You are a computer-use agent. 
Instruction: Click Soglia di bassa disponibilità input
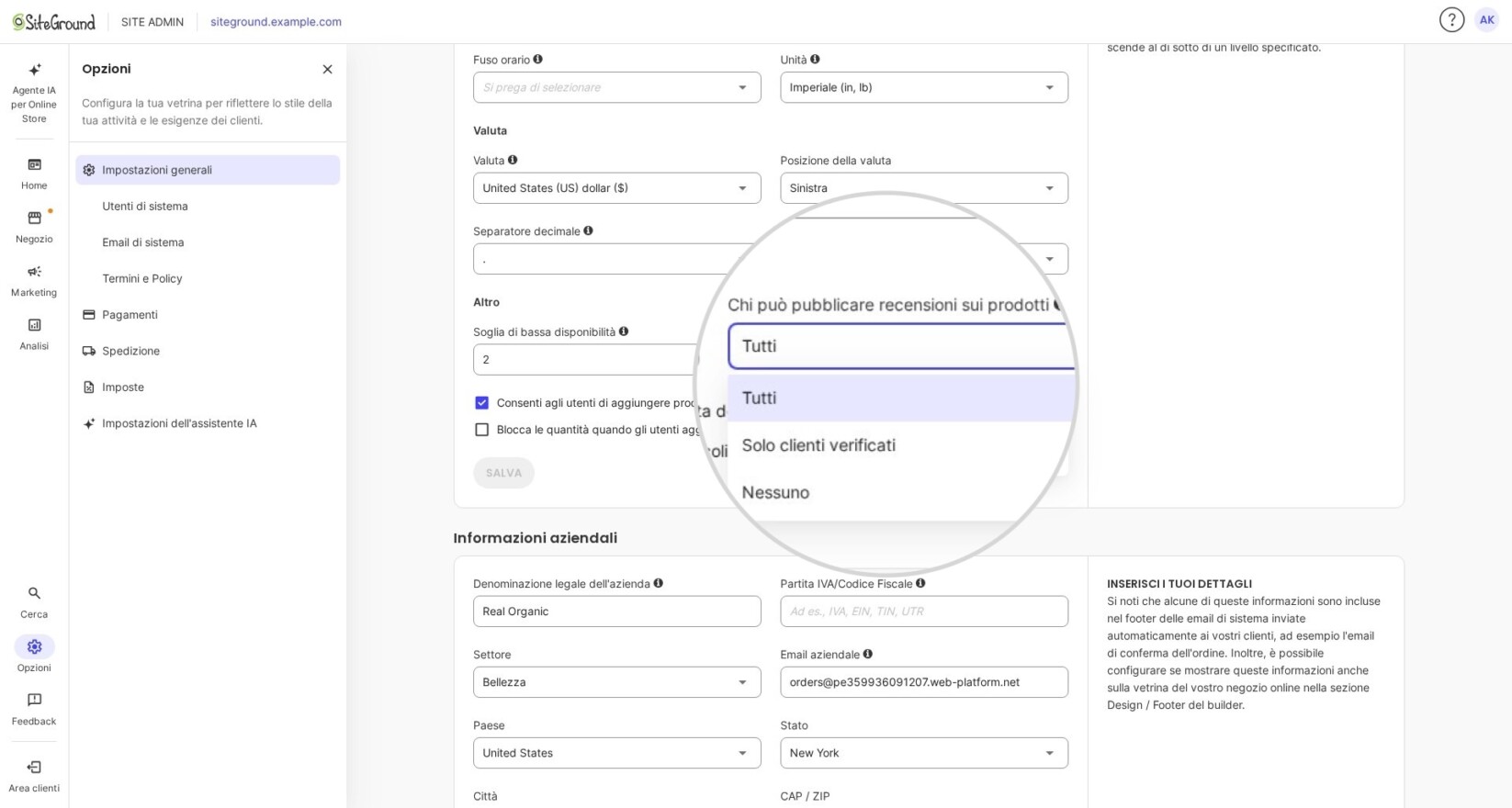tap(586, 360)
